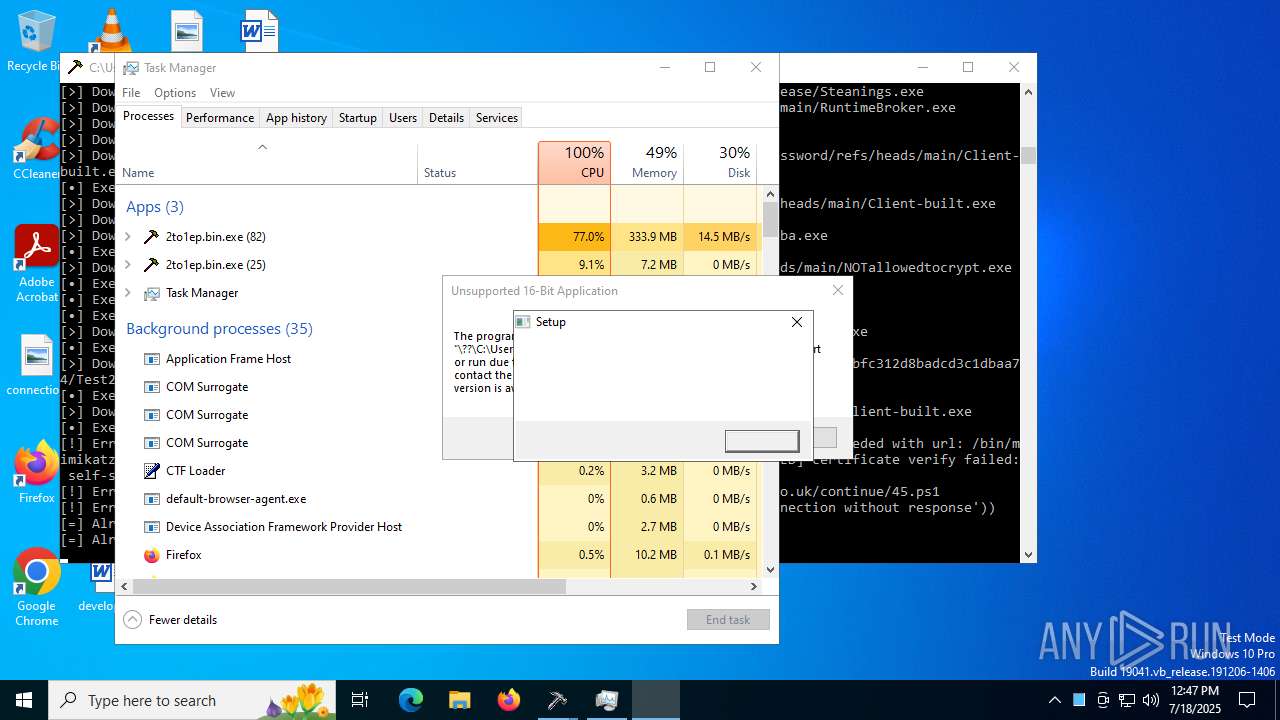Click End task button
Viewport: 1280px width, 720px height.
728,619
